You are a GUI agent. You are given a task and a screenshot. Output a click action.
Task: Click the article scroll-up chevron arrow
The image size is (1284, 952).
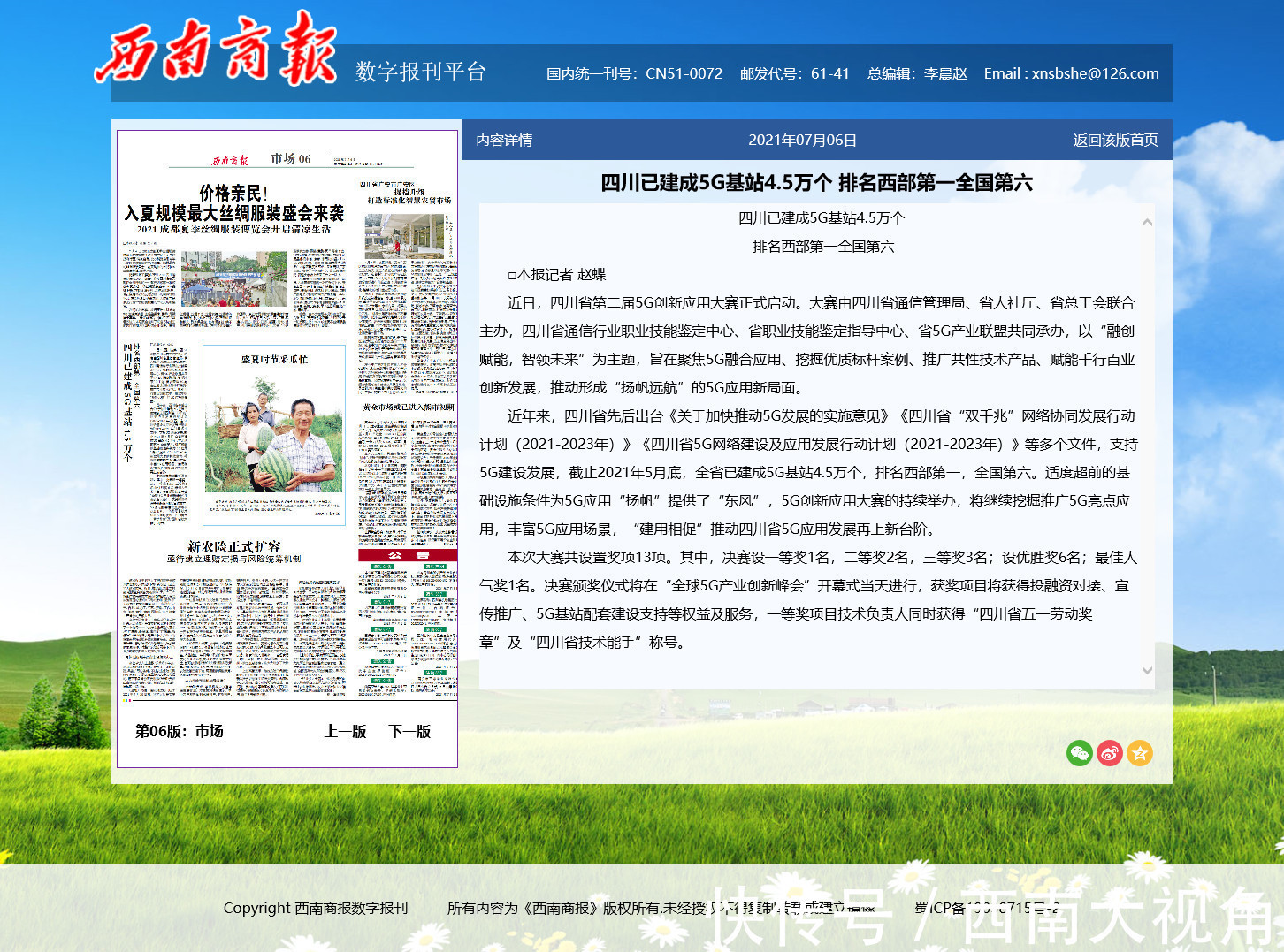pyautogui.click(x=1147, y=222)
